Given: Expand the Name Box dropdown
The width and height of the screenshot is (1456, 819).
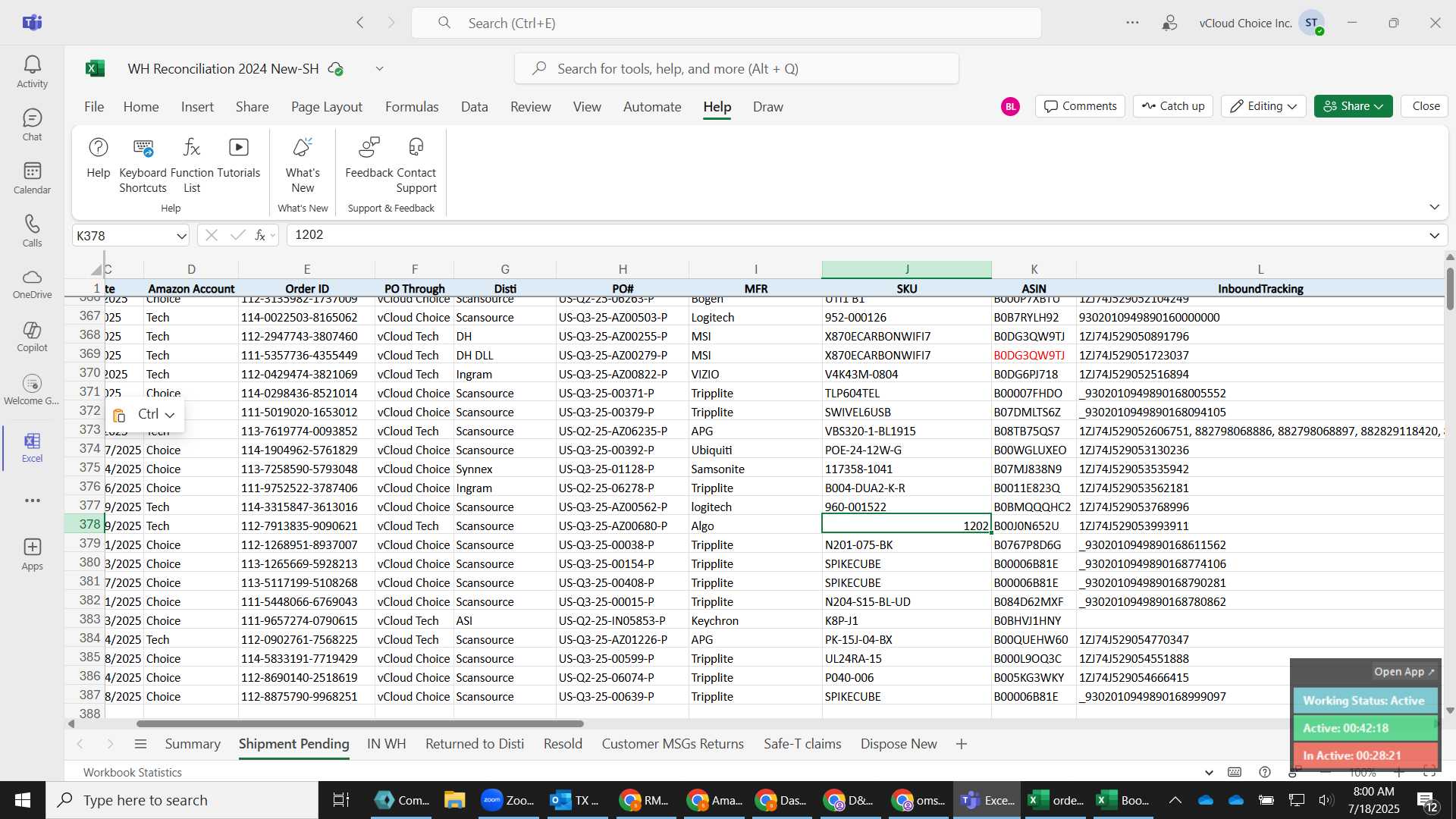Looking at the screenshot, I should [x=181, y=236].
